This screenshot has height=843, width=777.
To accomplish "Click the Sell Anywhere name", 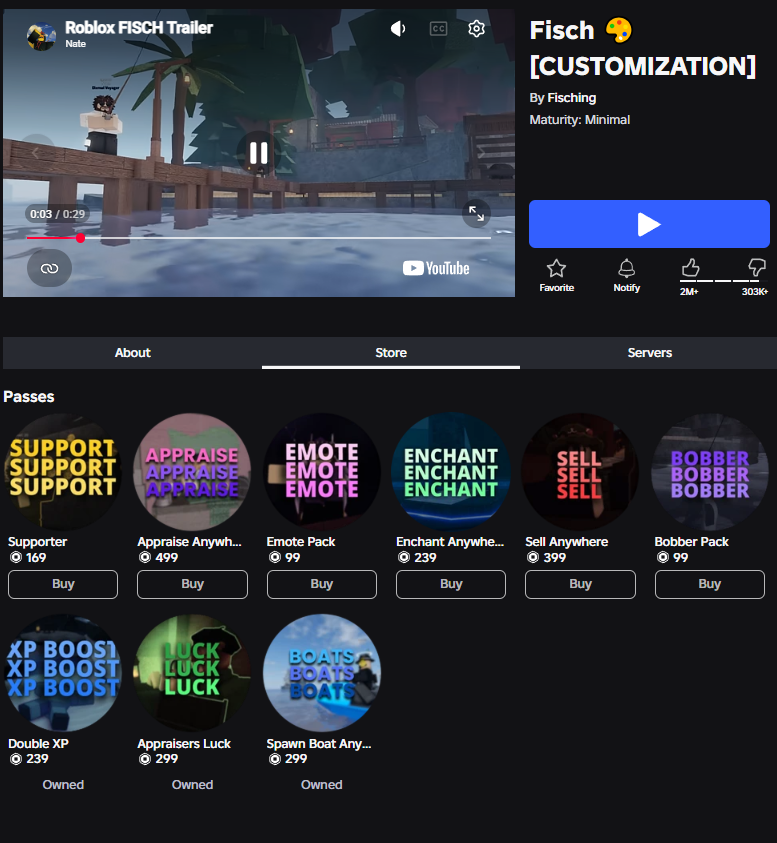I will click(566, 541).
